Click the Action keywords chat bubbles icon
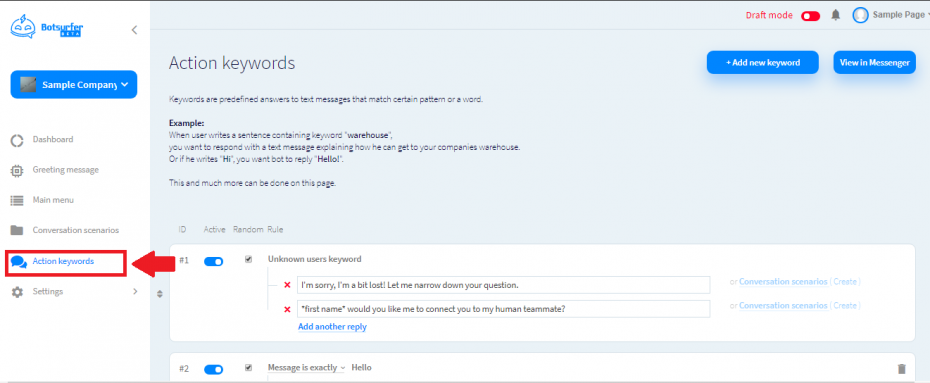This screenshot has height=383, width=930. [x=19, y=261]
